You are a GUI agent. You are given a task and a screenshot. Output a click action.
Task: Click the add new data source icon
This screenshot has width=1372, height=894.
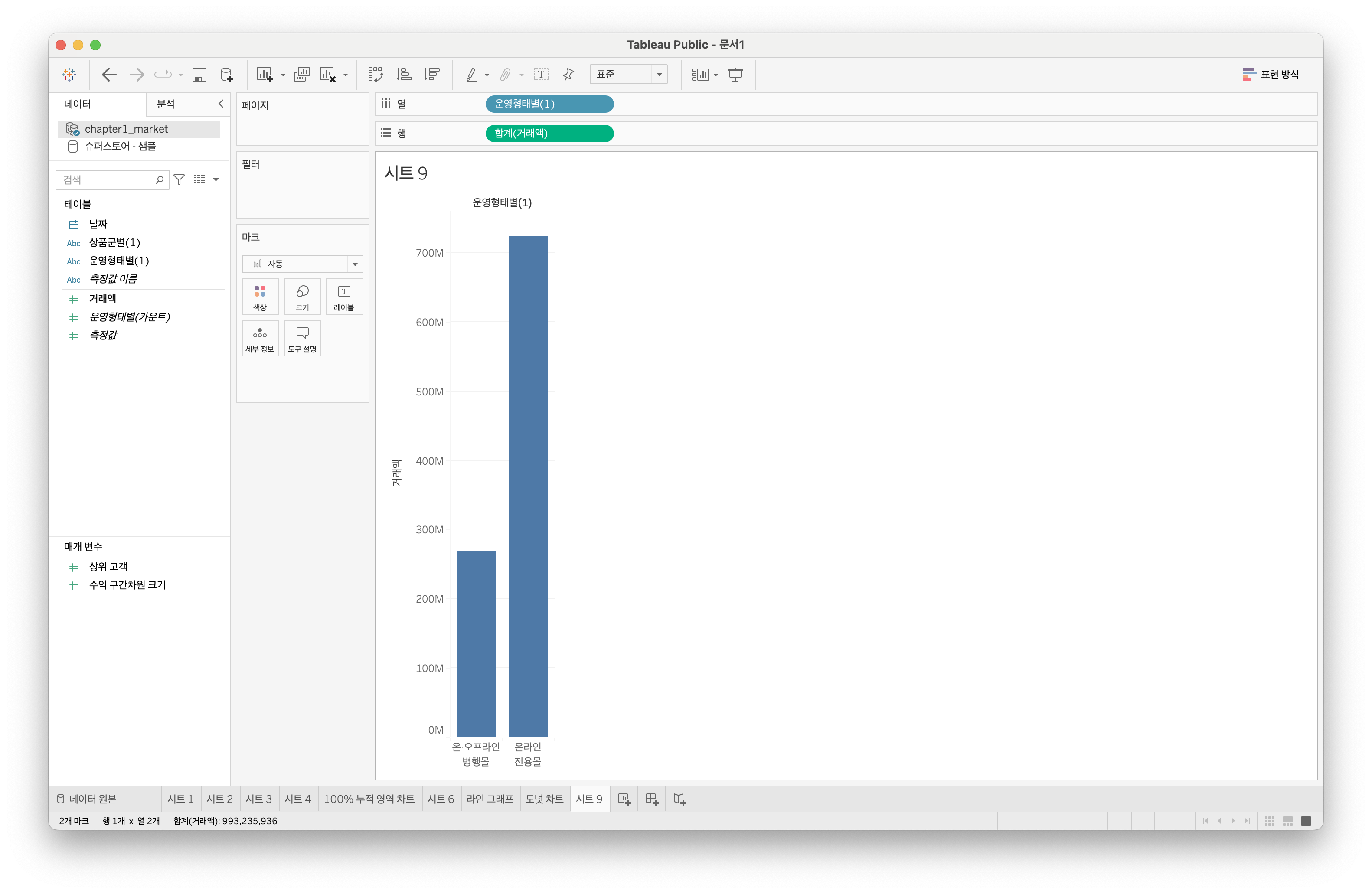pyautogui.click(x=227, y=75)
